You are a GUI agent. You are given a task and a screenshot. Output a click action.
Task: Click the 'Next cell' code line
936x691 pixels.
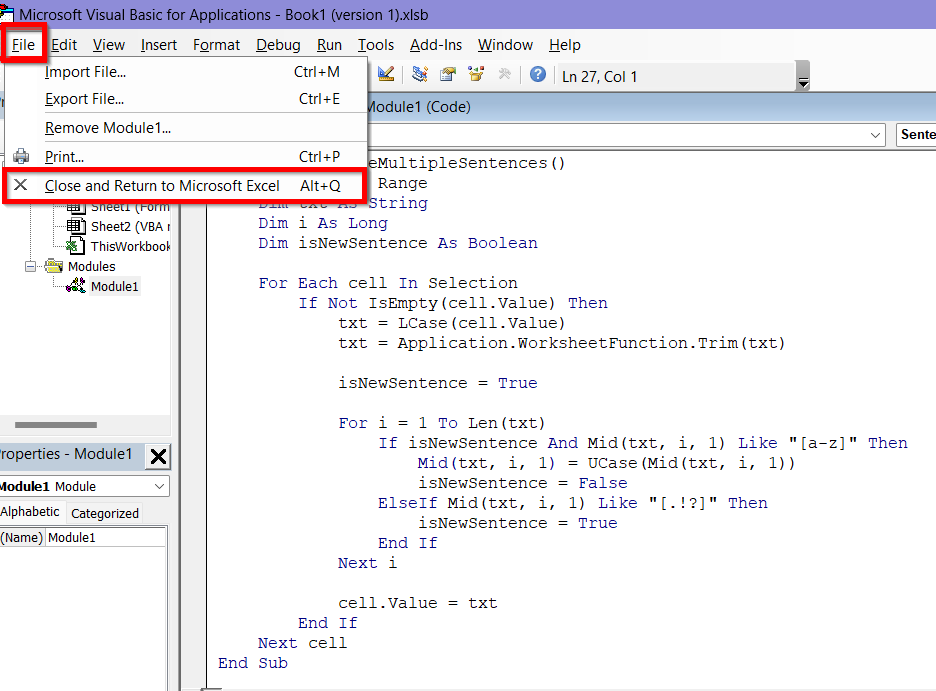click(x=302, y=643)
